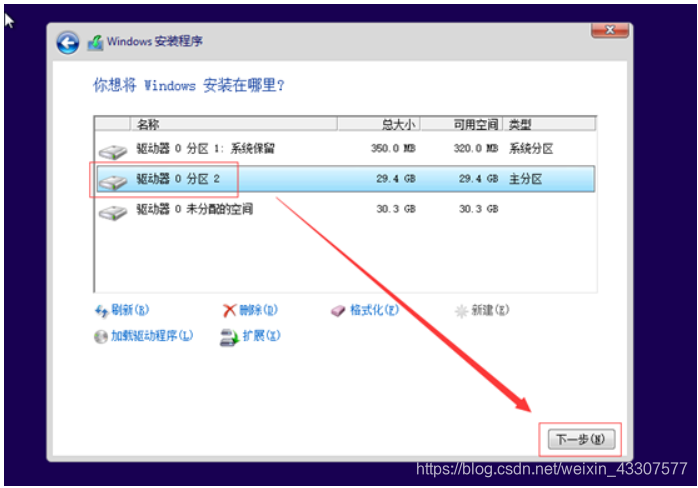Click the 加载驱动程序 disc icon
The height and width of the screenshot is (488, 698).
[x=101, y=337]
